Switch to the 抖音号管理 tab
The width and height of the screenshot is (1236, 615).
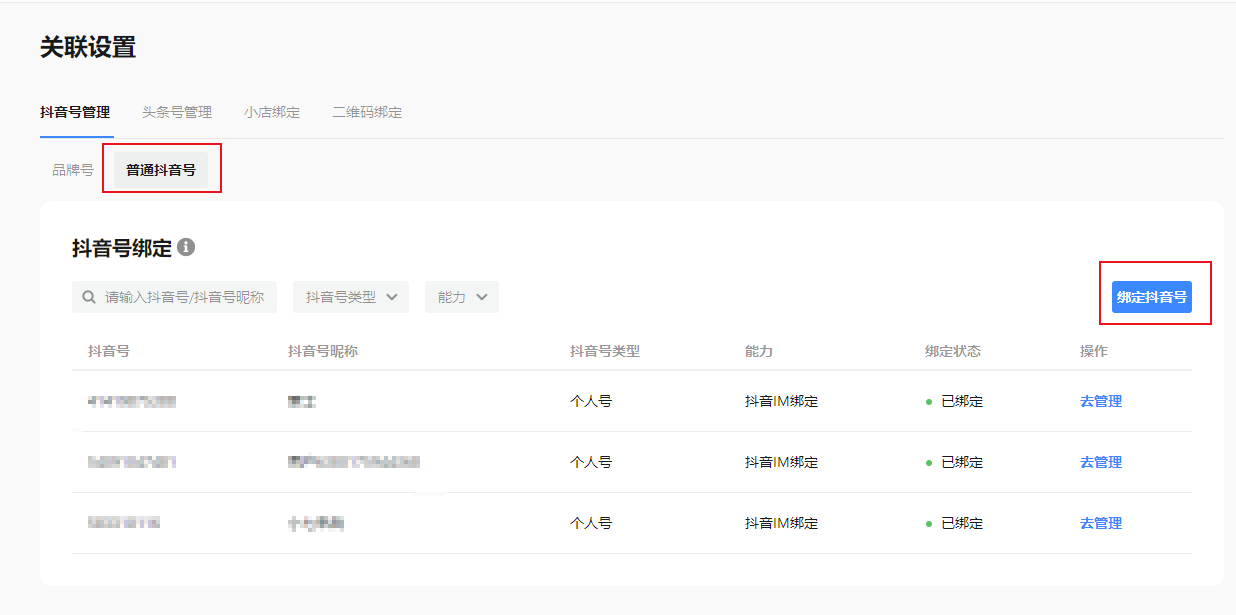tap(75, 112)
